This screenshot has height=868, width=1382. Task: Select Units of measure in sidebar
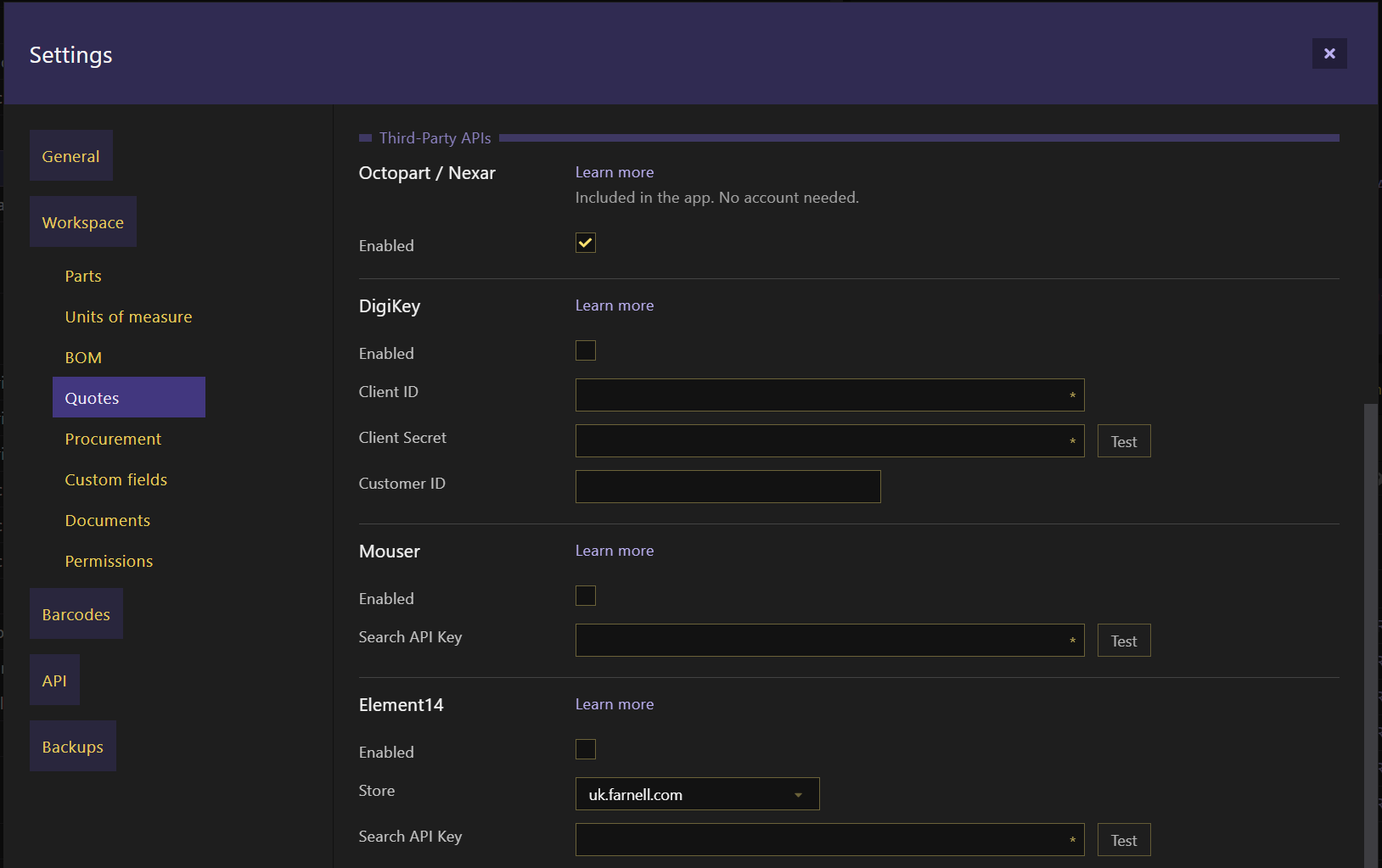129,316
